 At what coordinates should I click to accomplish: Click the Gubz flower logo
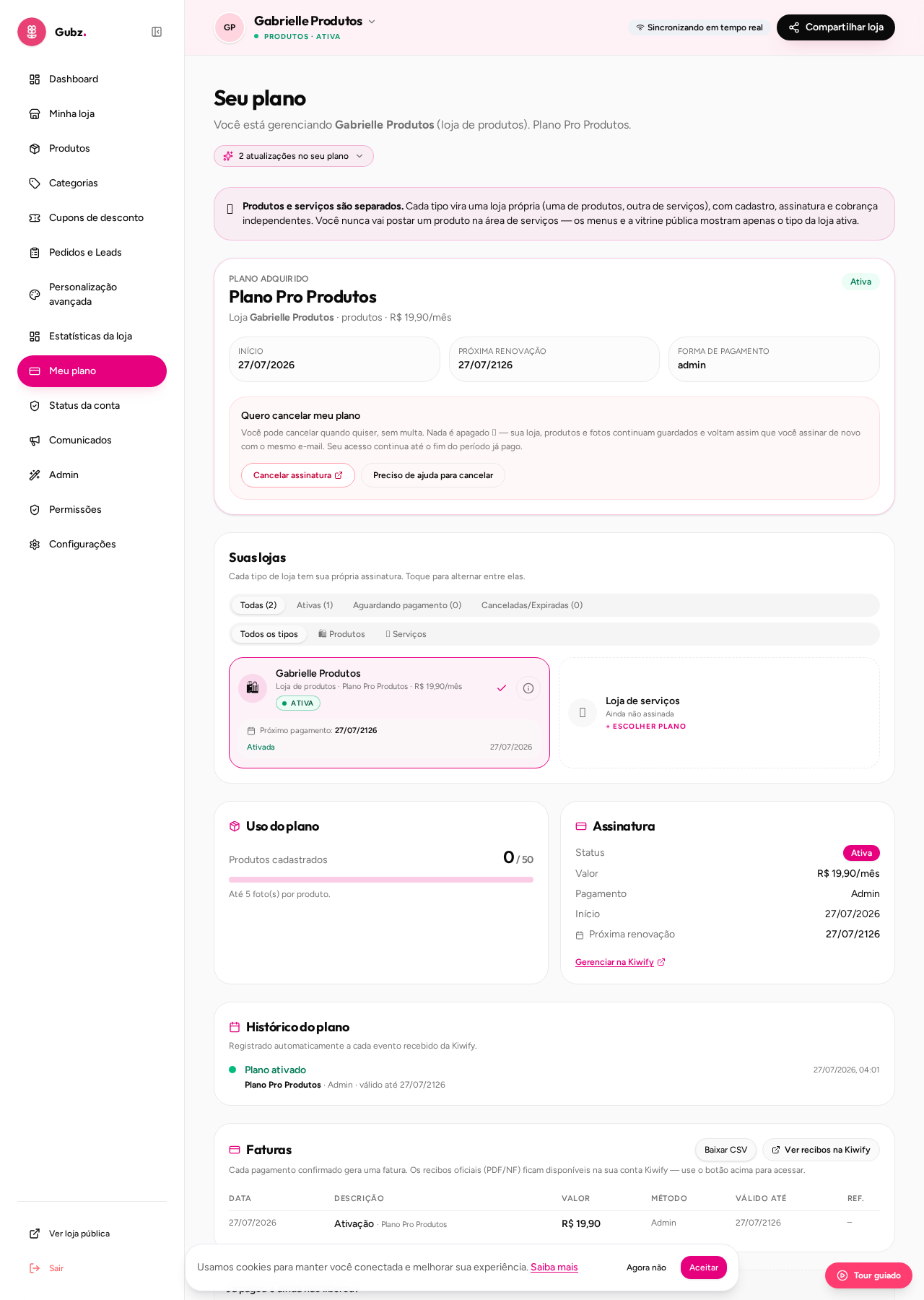pyautogui.click(x=32, y=32)
